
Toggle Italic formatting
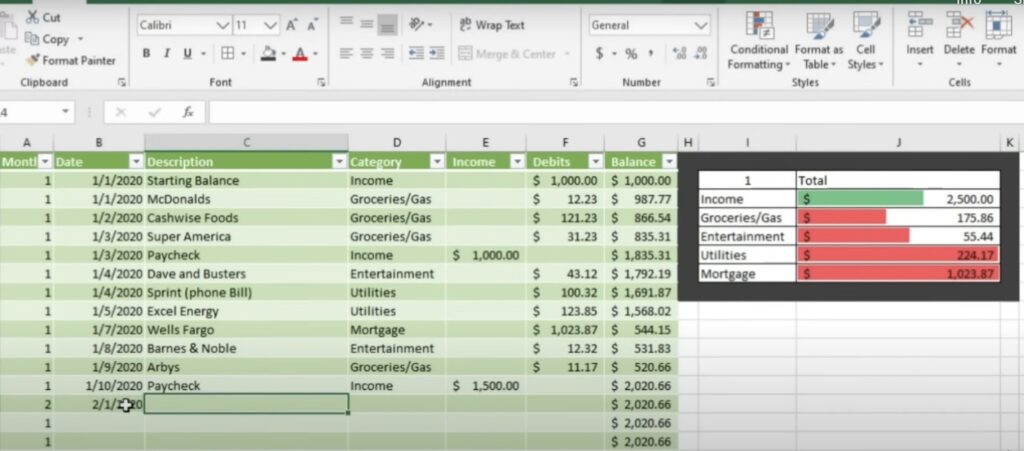click(x=167, y=54)
